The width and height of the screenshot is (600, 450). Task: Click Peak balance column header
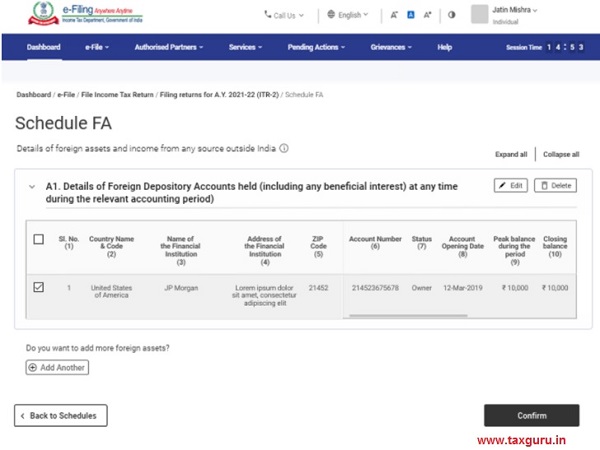pyautogui.click(x=514, y=250)
